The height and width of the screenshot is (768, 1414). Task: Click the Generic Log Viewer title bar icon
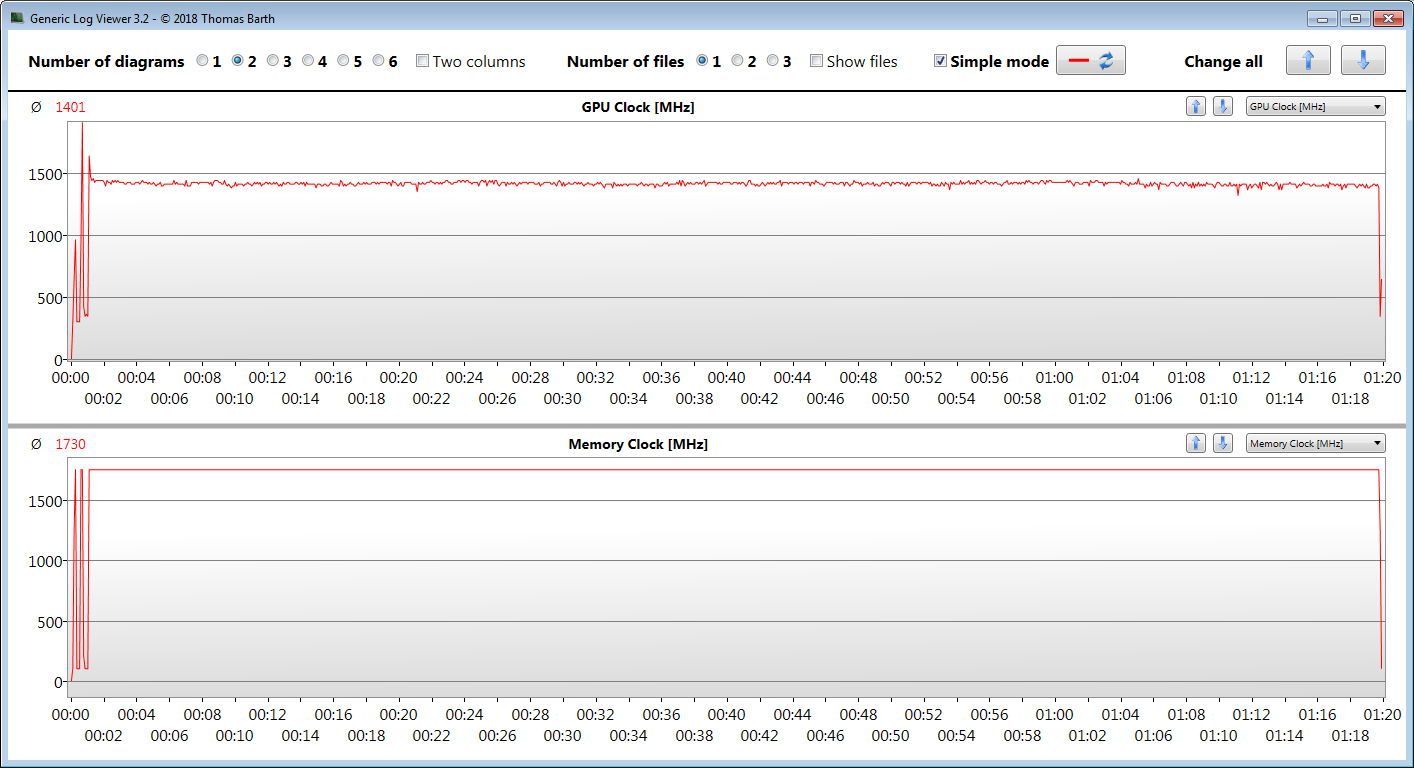tap(17, 18)
